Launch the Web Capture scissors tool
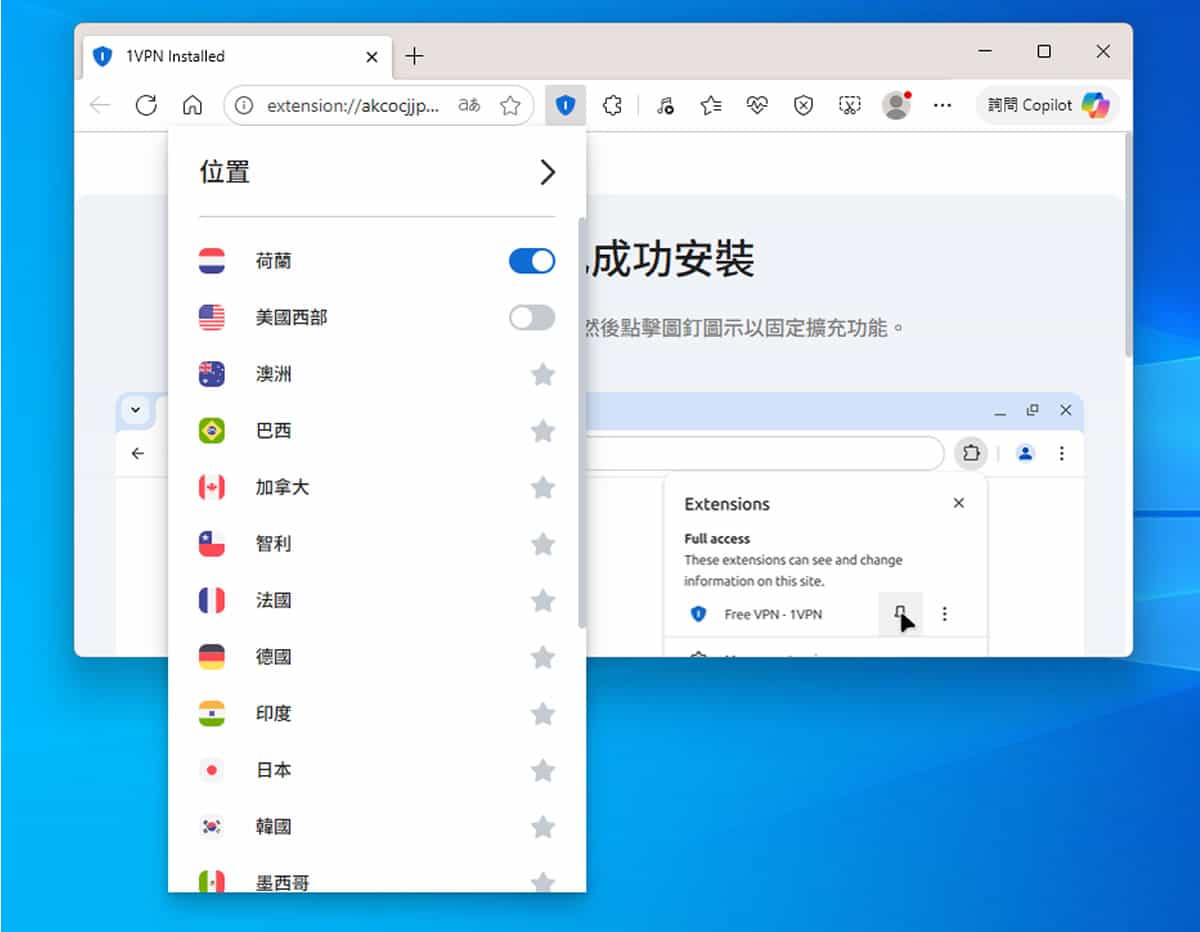Image resolution: width=1200 pixels, height=932 pixels. [x=850, y=105]
